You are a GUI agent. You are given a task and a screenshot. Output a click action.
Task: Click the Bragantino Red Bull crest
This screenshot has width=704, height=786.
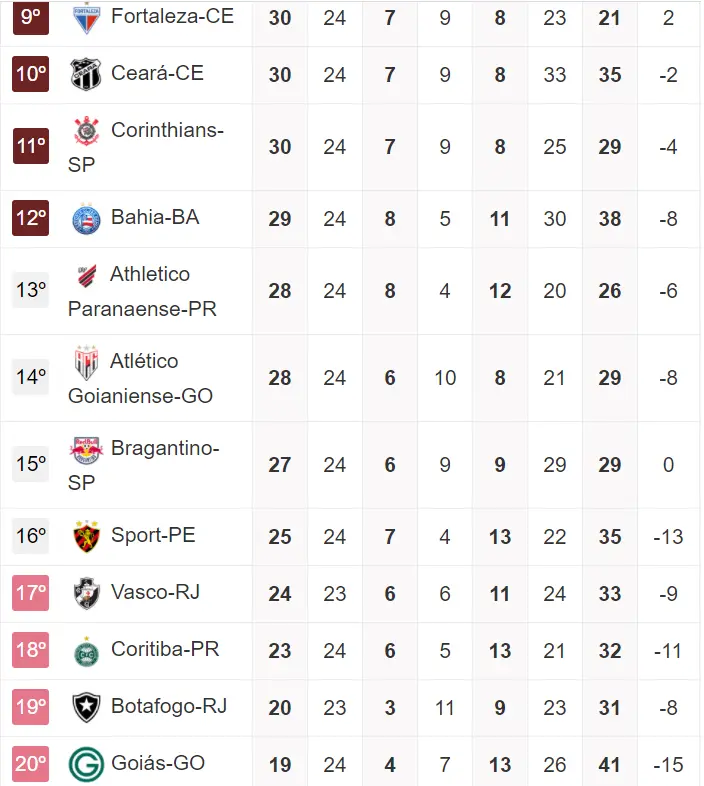tap(86, 449)
